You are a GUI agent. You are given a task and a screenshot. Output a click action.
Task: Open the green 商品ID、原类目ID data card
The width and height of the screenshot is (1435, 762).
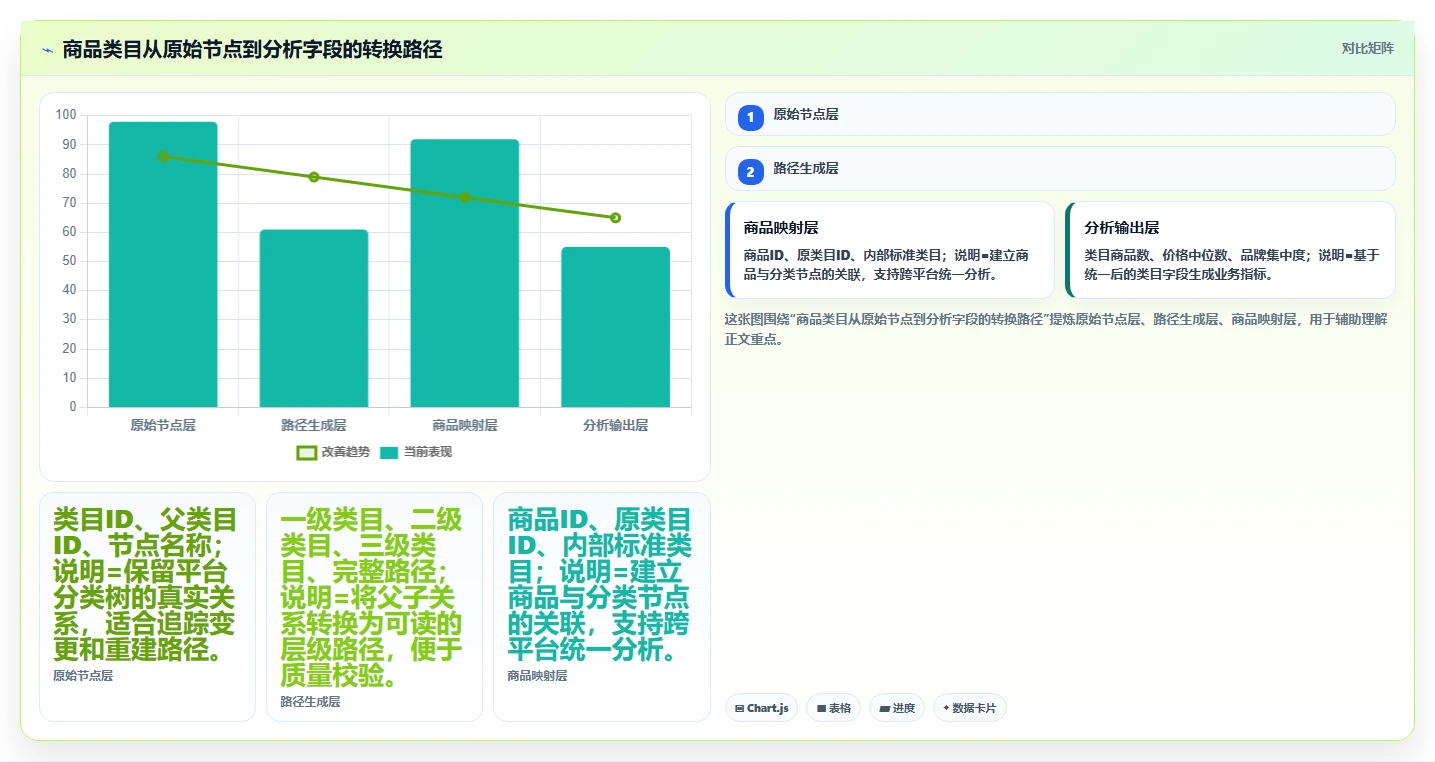pos(602,606)
